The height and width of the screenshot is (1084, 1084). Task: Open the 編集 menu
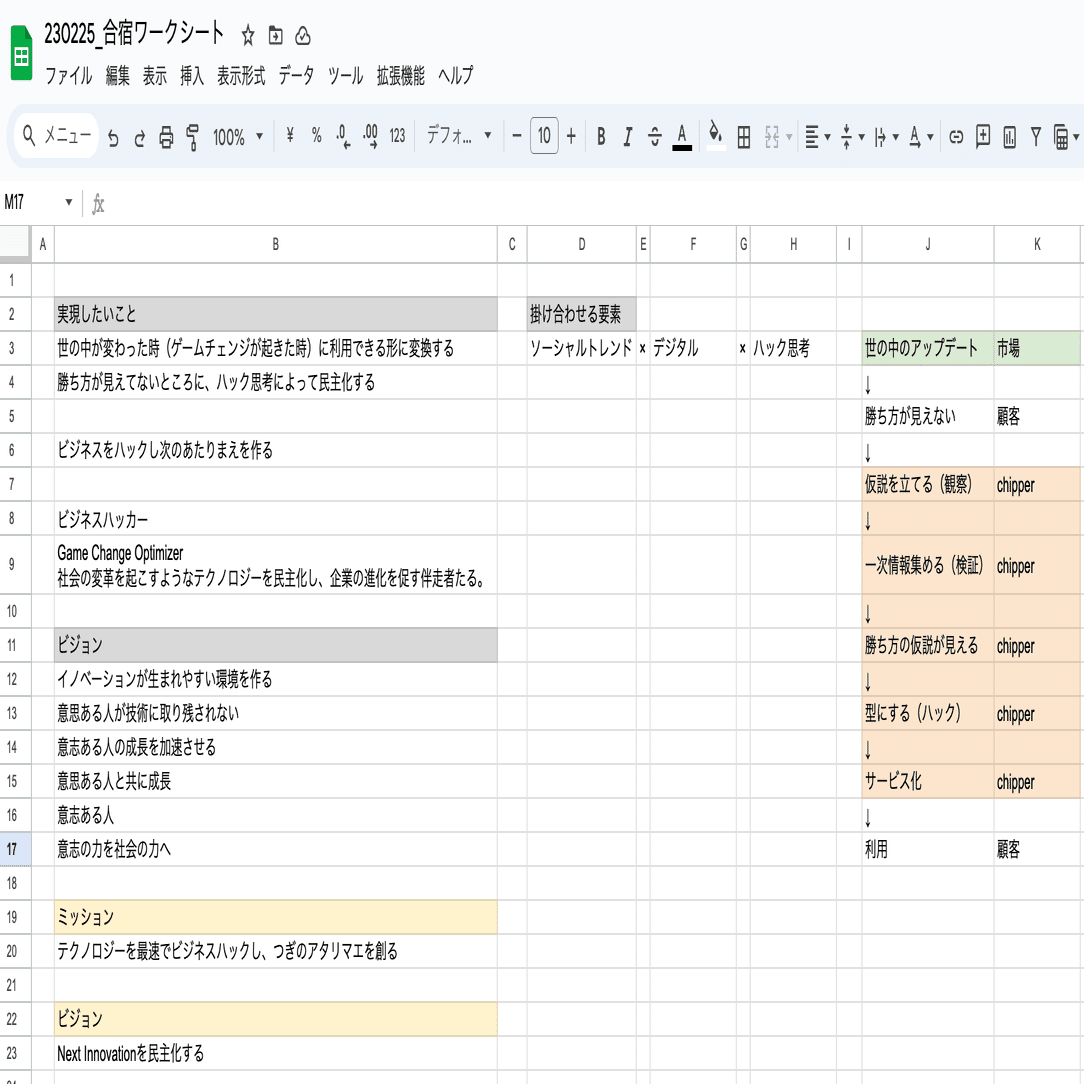point(118,75)
